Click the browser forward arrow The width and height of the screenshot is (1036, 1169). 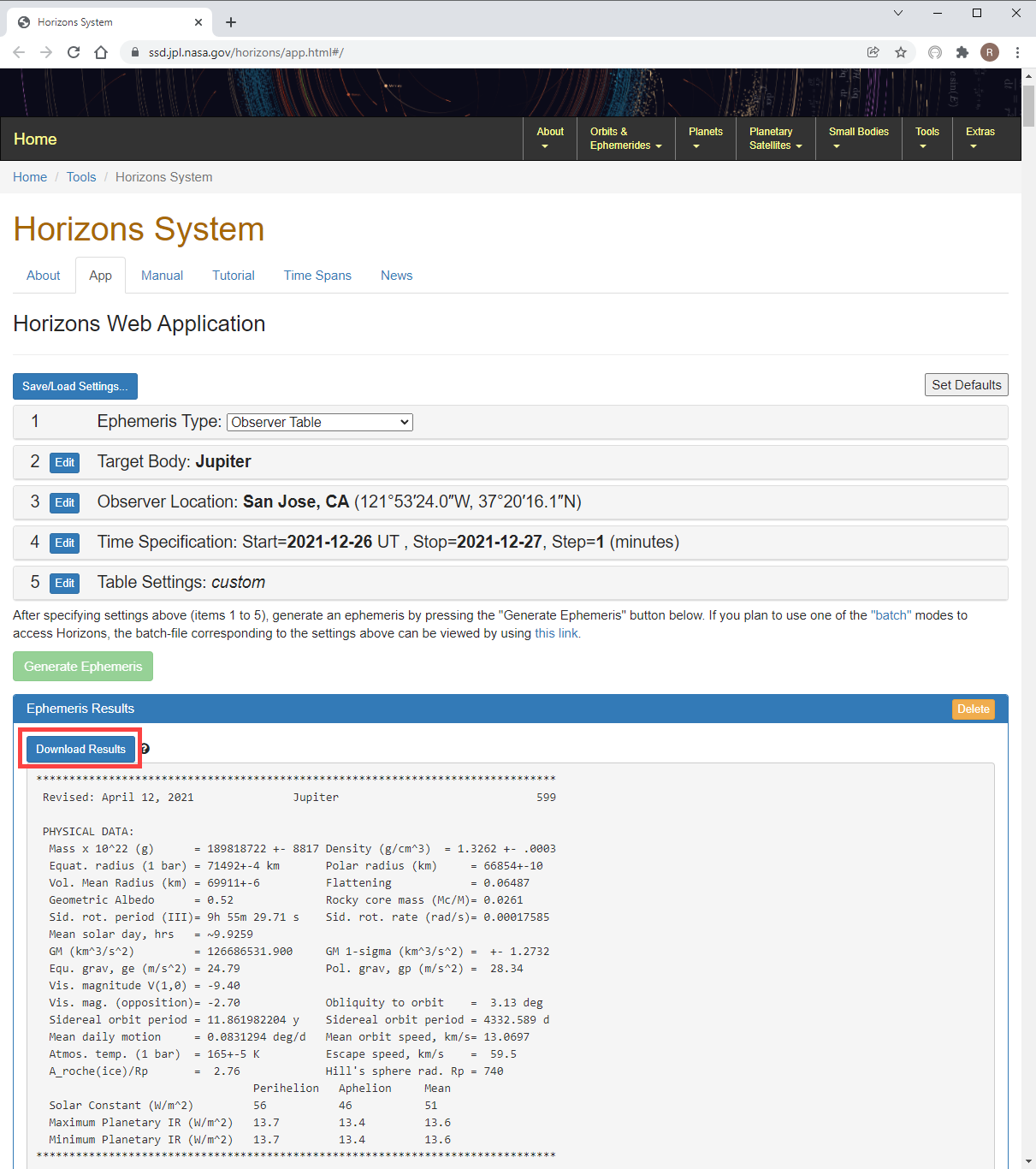coord(46,52)
